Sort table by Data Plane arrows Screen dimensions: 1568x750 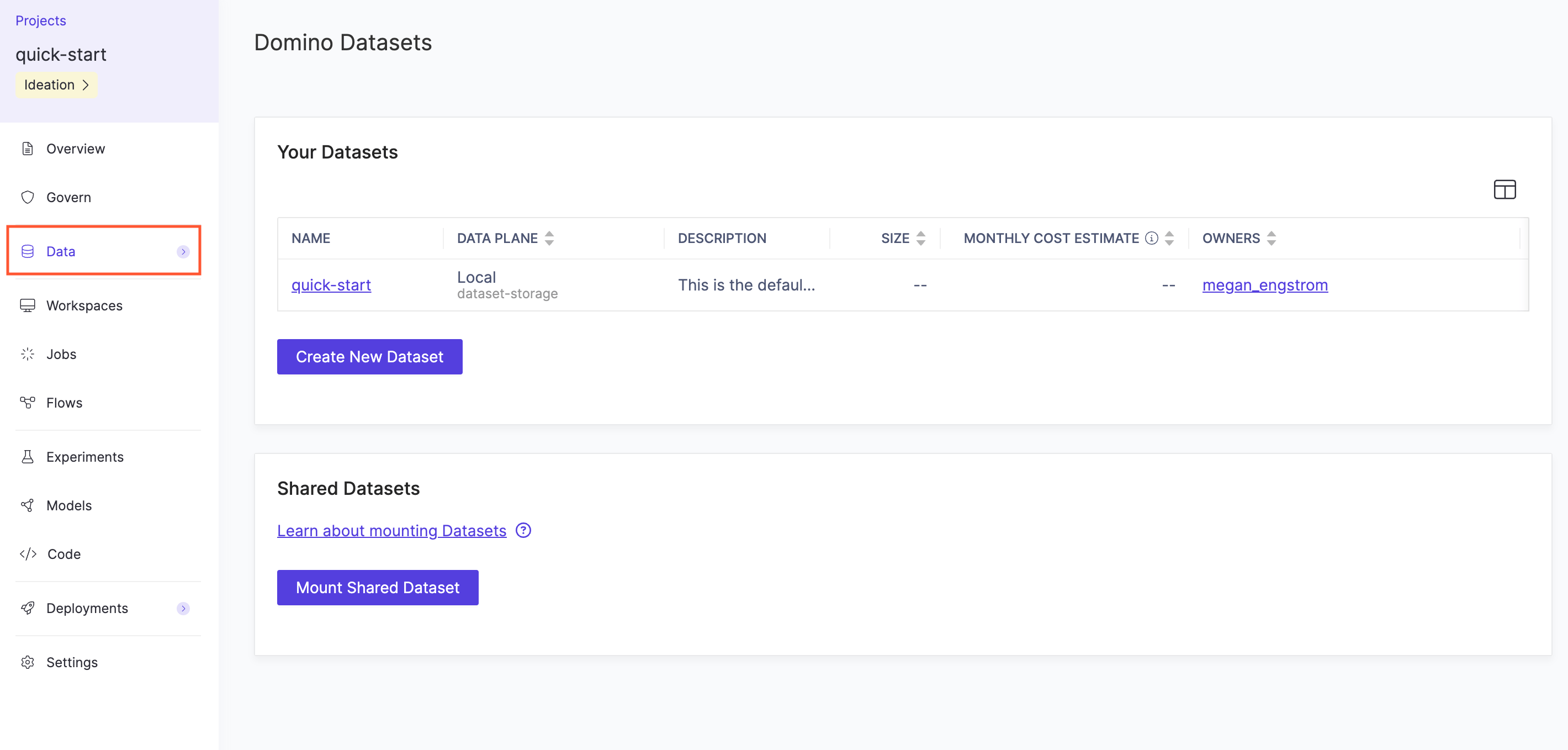click(549, 238)
